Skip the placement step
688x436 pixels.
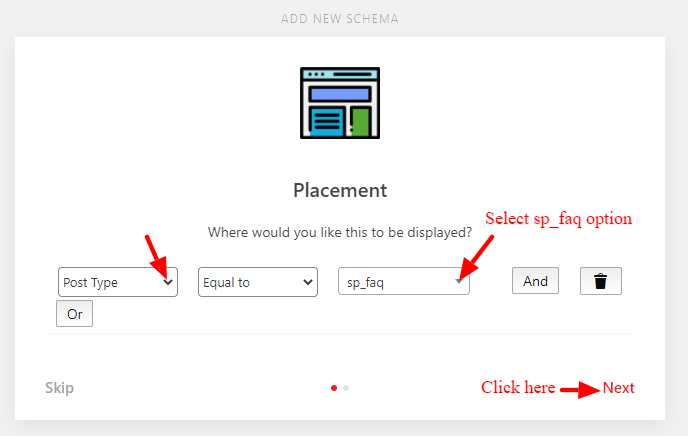(59, 388)
